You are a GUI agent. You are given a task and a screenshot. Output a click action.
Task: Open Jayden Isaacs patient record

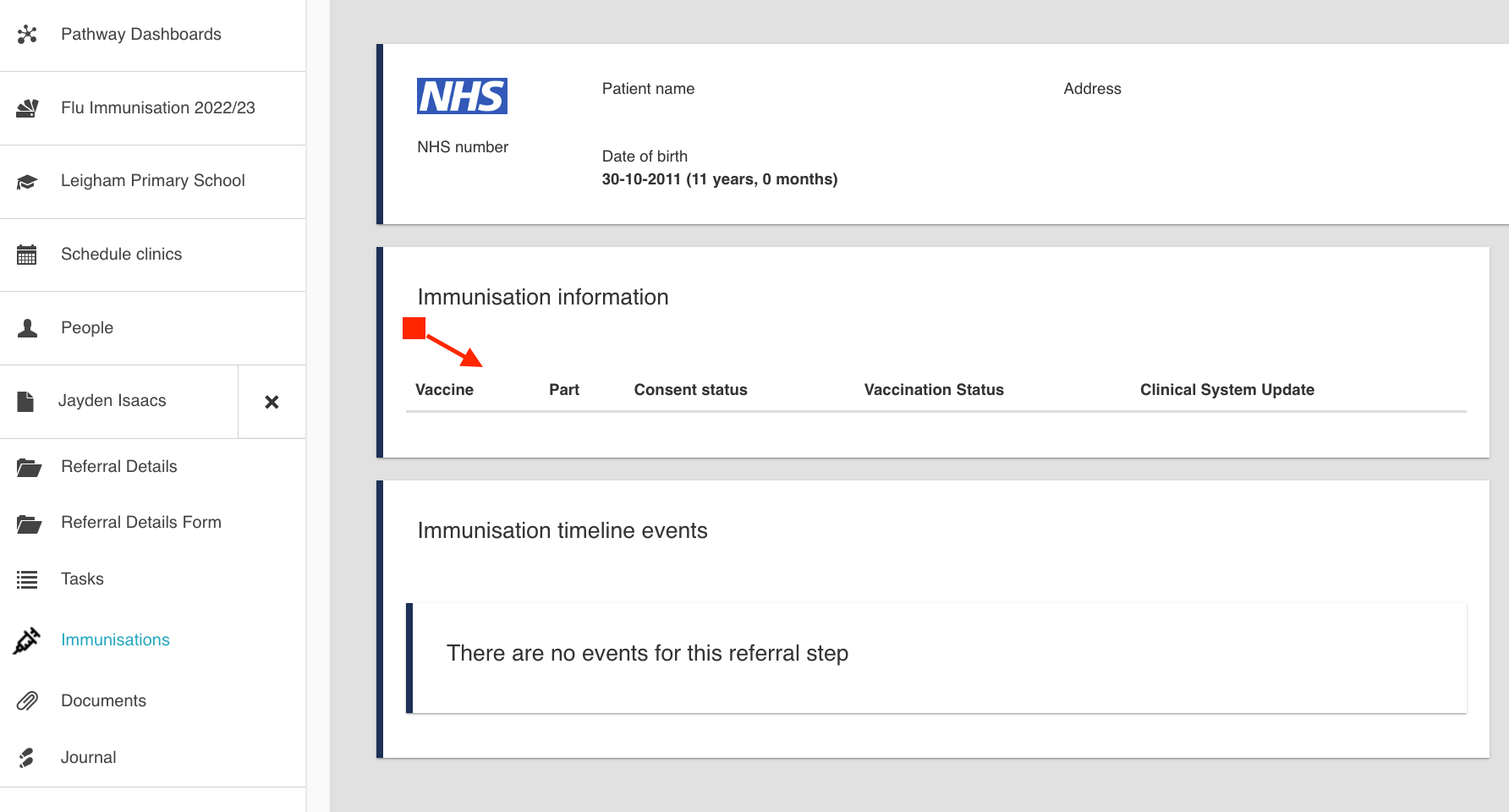coord(112,401)
